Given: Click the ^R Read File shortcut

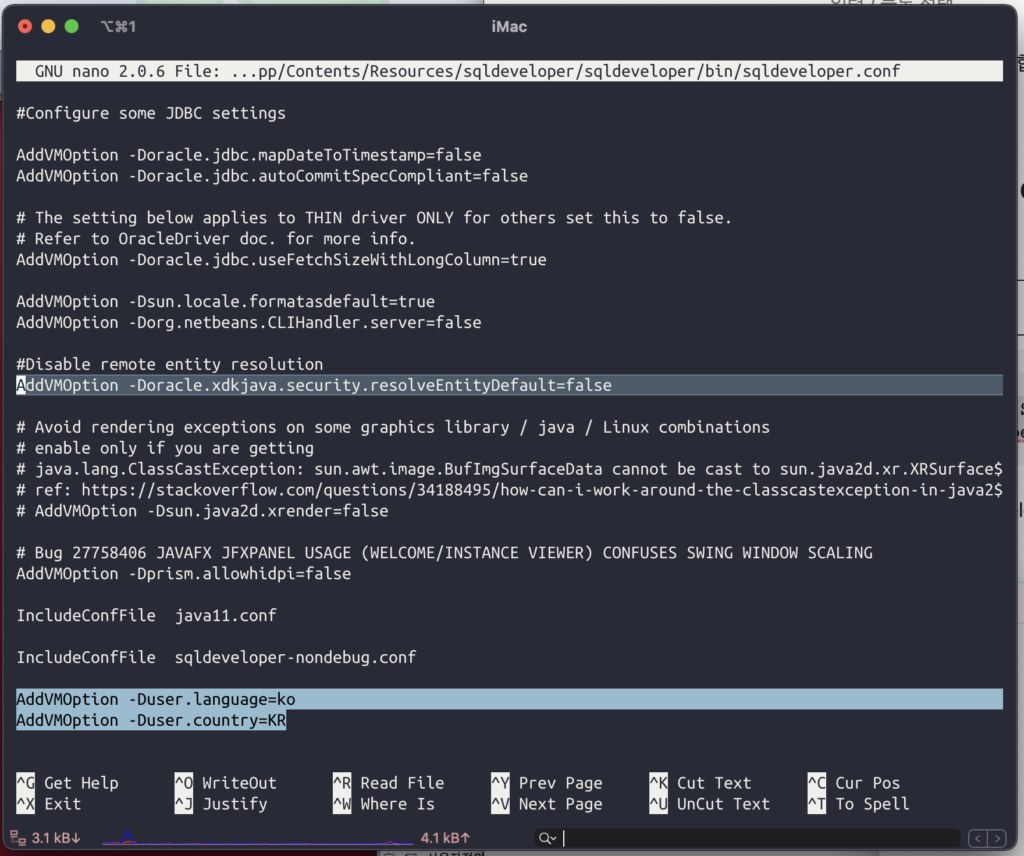Looking at the screenshot, I should coord(389,783).
